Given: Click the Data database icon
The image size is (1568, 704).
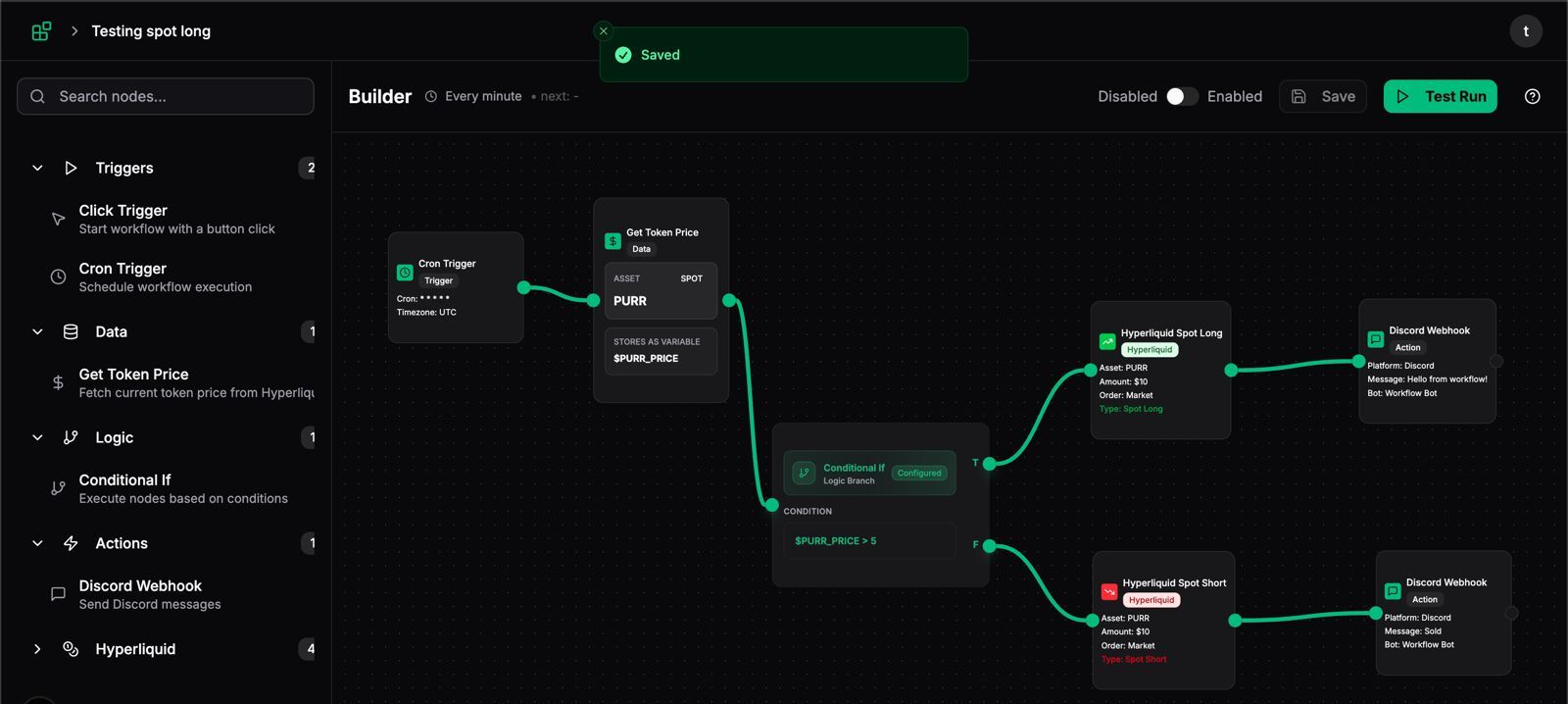Looking at the screenshot, I should coord(71,331).
